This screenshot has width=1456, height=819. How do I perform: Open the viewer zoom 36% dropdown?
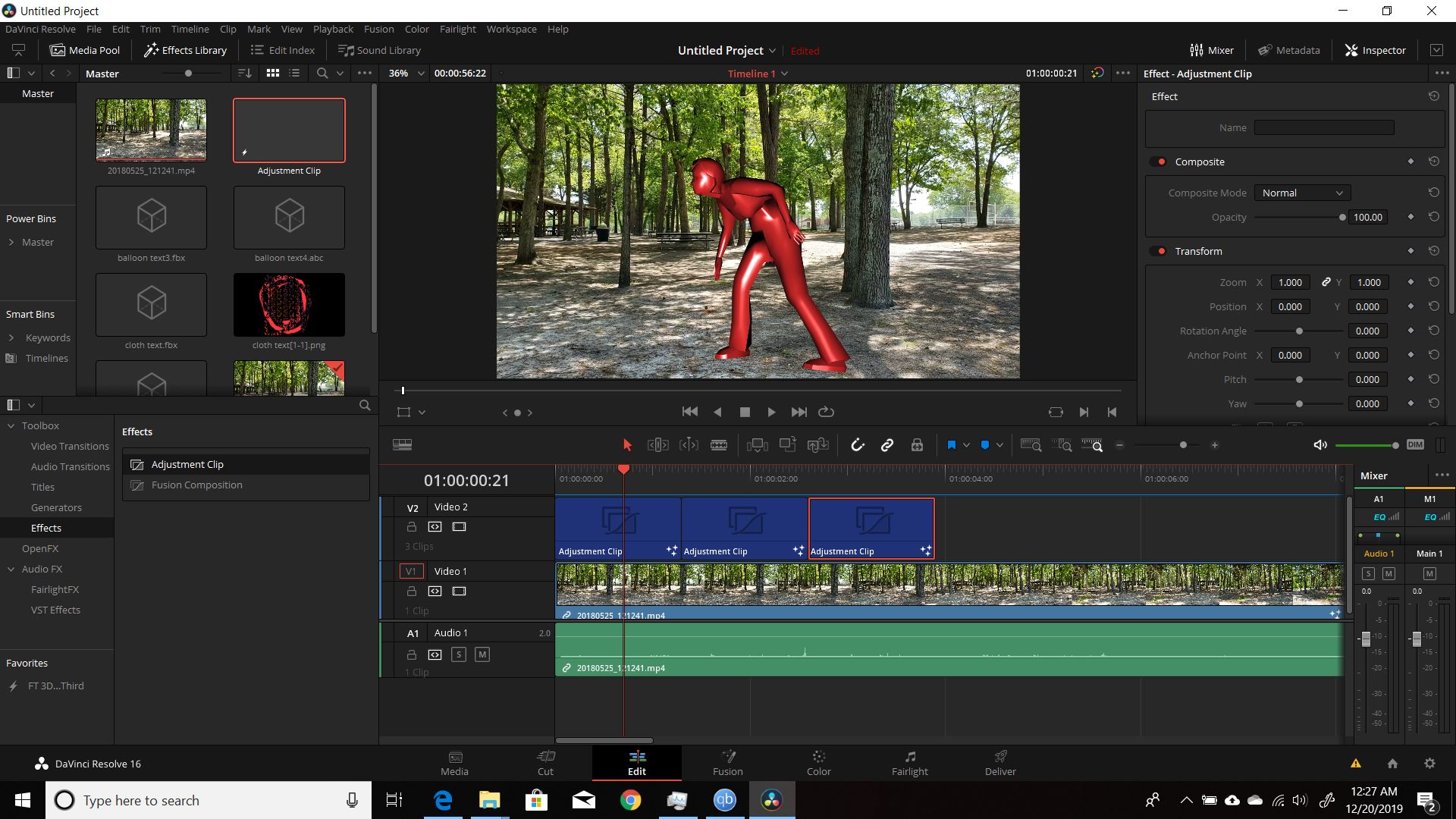(x=405, y=74)
